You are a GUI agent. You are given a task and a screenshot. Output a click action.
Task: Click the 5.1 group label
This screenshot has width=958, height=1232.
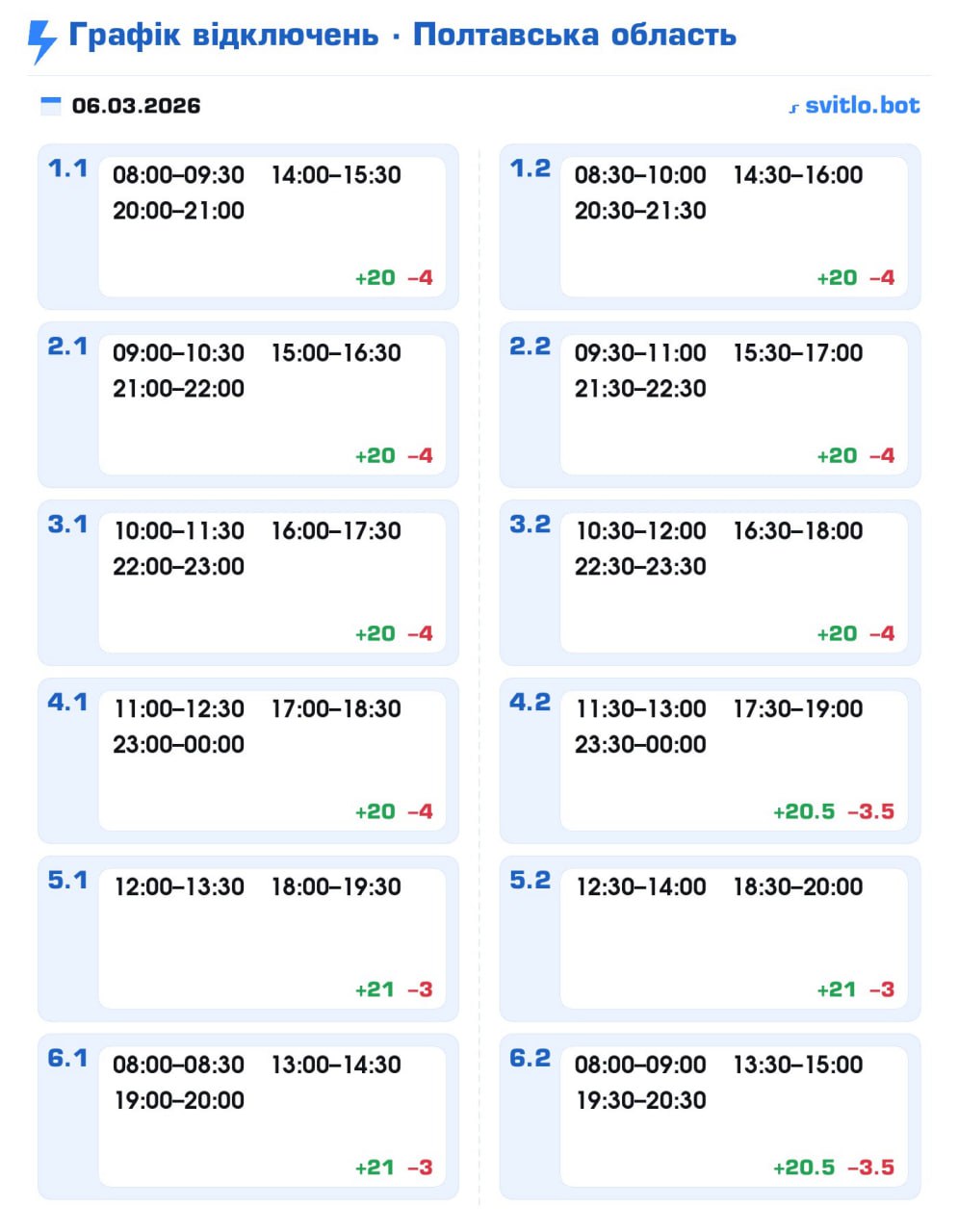point(67,881)
